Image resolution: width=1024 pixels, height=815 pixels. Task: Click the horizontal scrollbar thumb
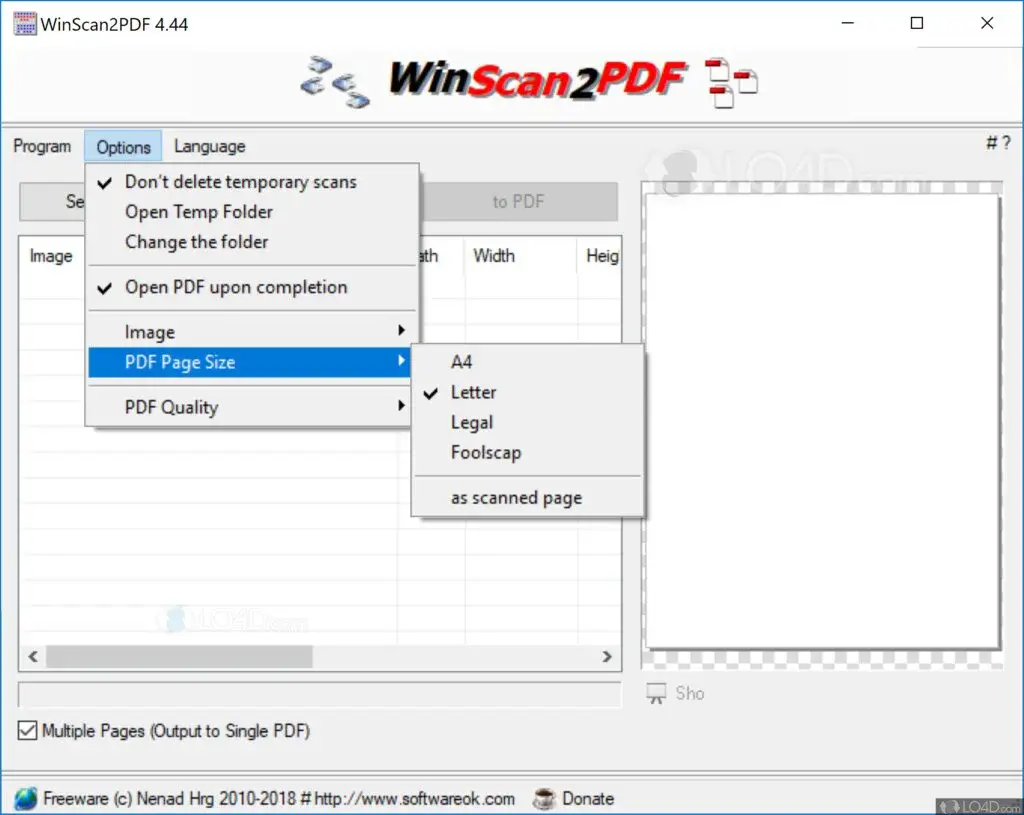coord(179,656)
